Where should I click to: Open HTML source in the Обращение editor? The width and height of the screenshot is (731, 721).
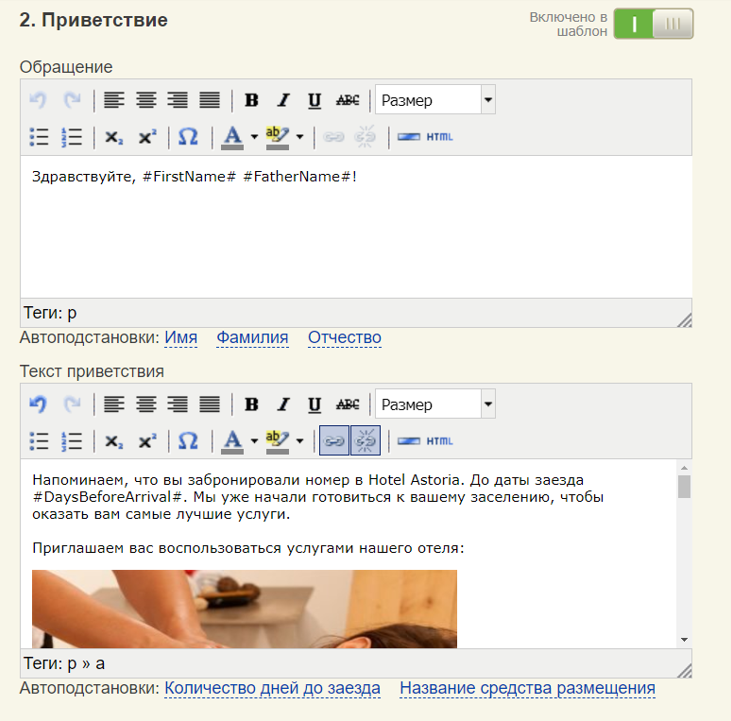click(440, 137)
